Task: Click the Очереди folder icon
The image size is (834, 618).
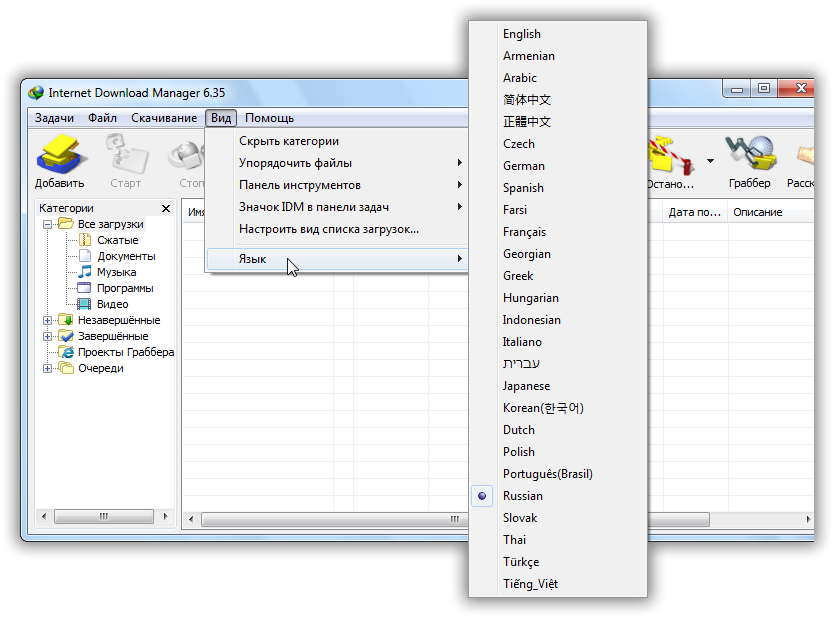Action: 66,368
